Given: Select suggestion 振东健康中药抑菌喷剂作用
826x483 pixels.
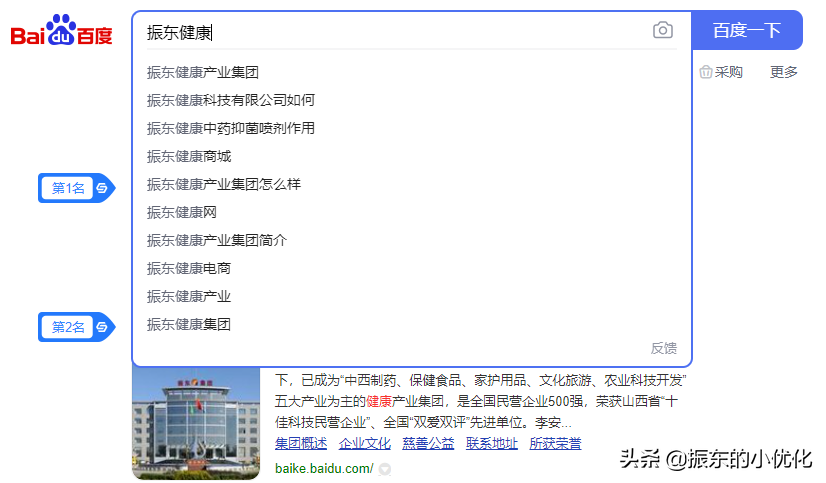Looking at the screenshot, I should click(x=231, y=128).
